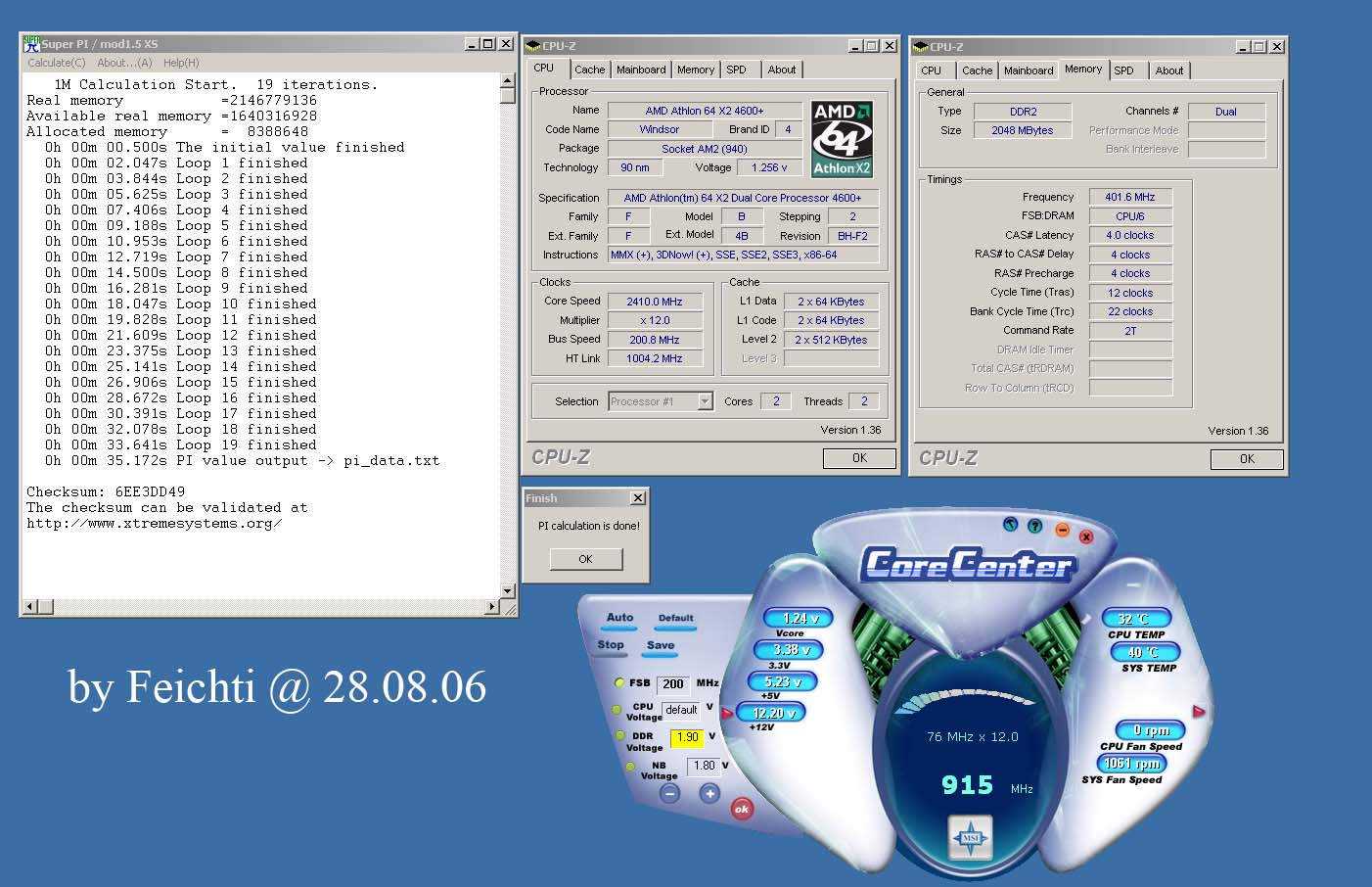Screen dimensions: 1372x887
Task: Click the Checksum: 6EE3DD49 line
Action: (106, 491)
